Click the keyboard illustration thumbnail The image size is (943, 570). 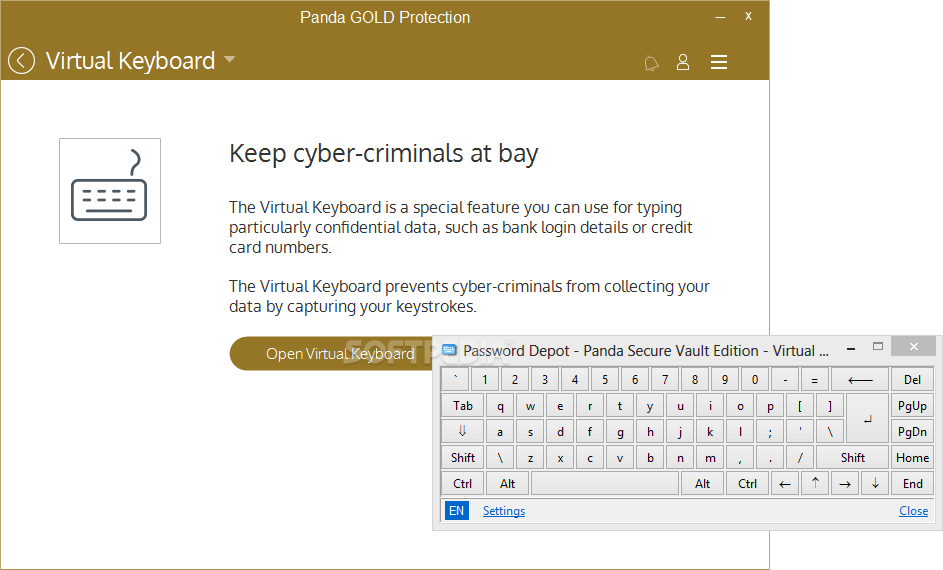(x=110, y=191)
